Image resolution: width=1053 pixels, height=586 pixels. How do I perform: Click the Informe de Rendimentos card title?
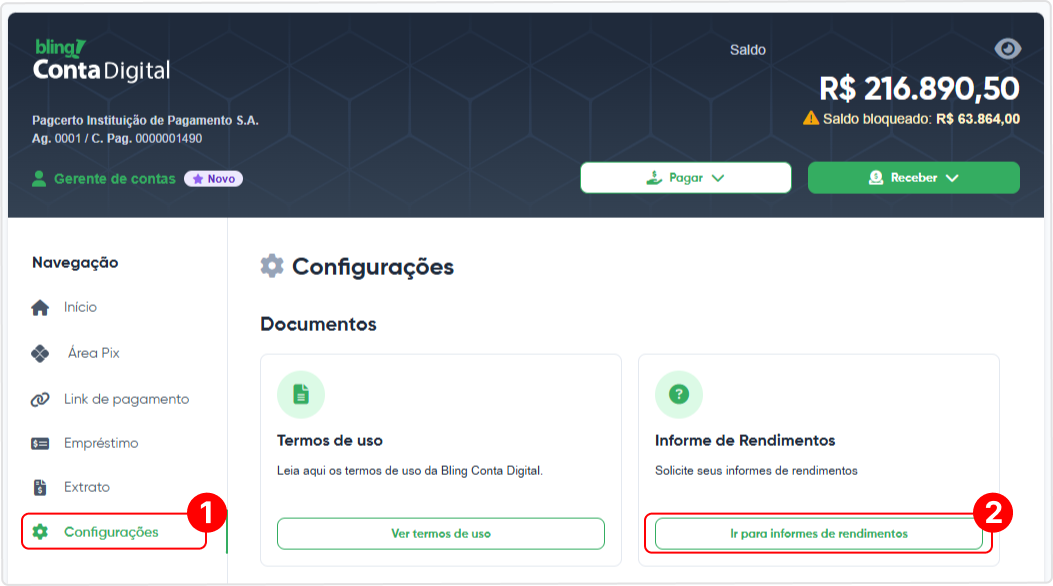pyautogui.click(x=745, y=440)
